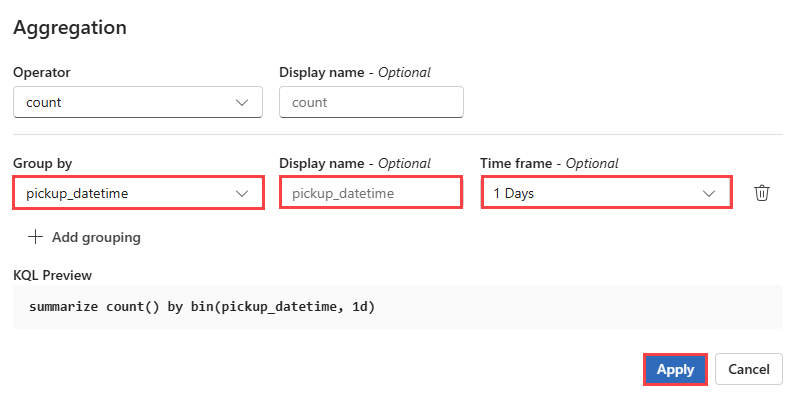Add another grouping

click(x=84, y=237)
